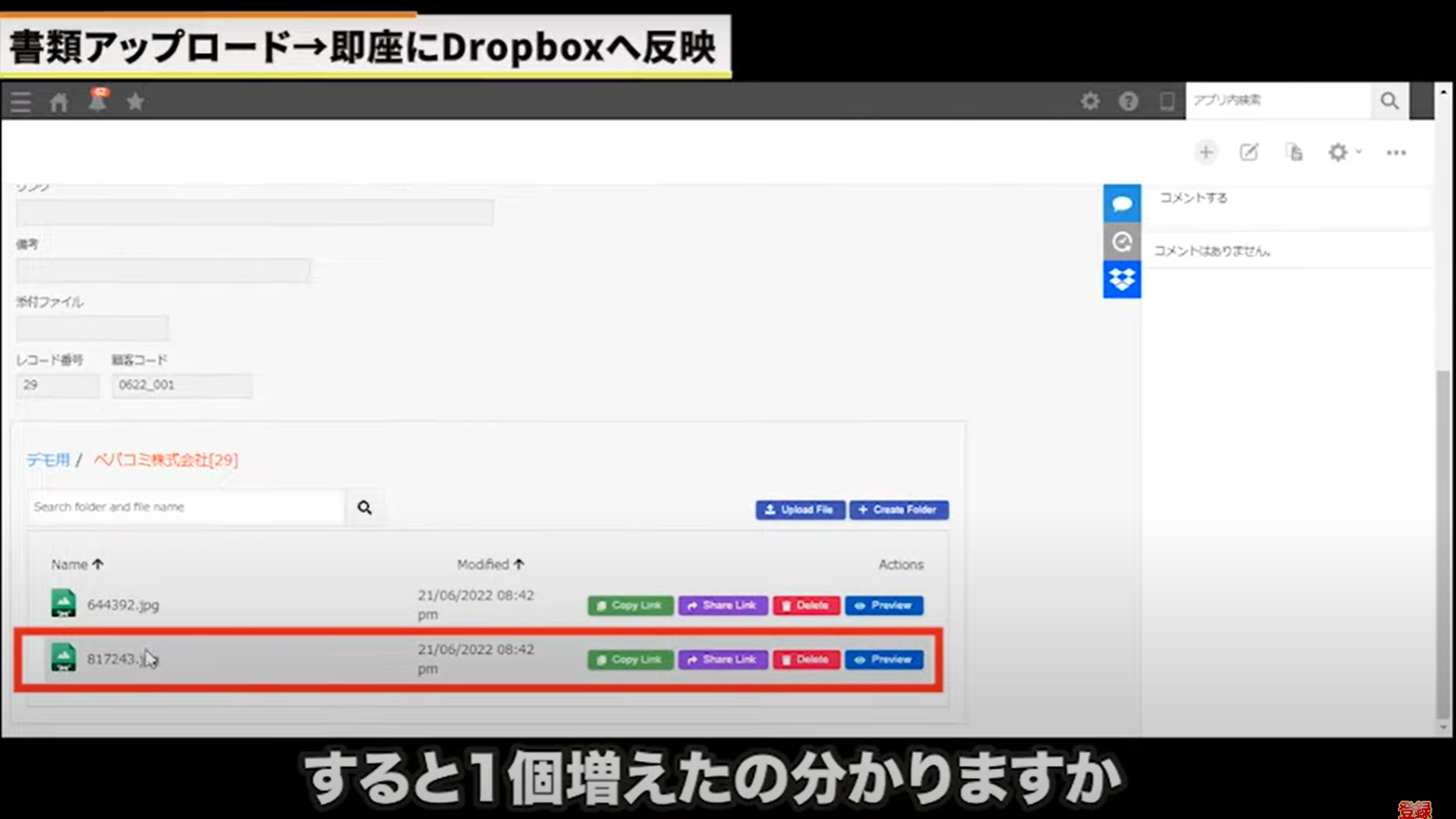Click the Create Folder button
Screen dimensions: 1456x819
(900, 510)
